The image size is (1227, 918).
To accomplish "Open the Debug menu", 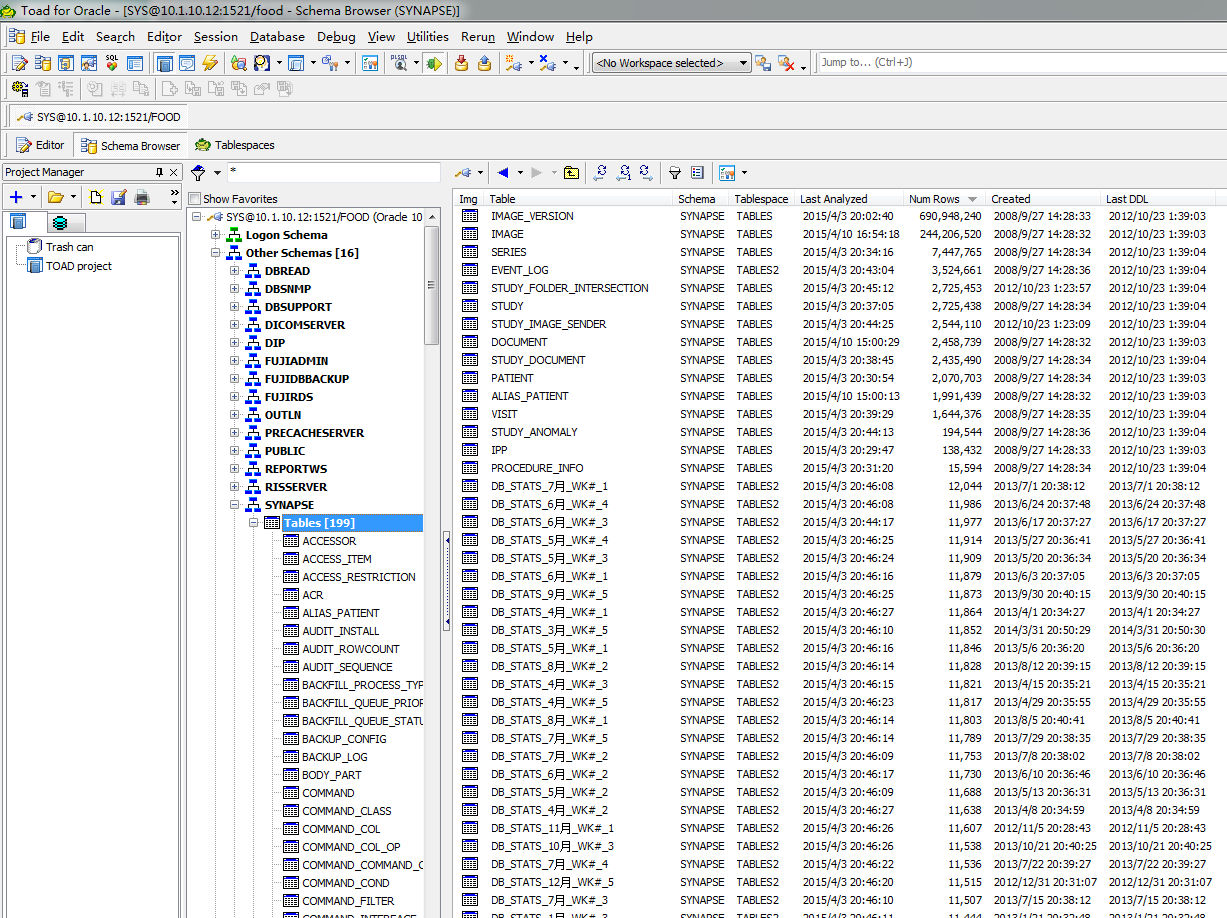I will tap(336, 37).
